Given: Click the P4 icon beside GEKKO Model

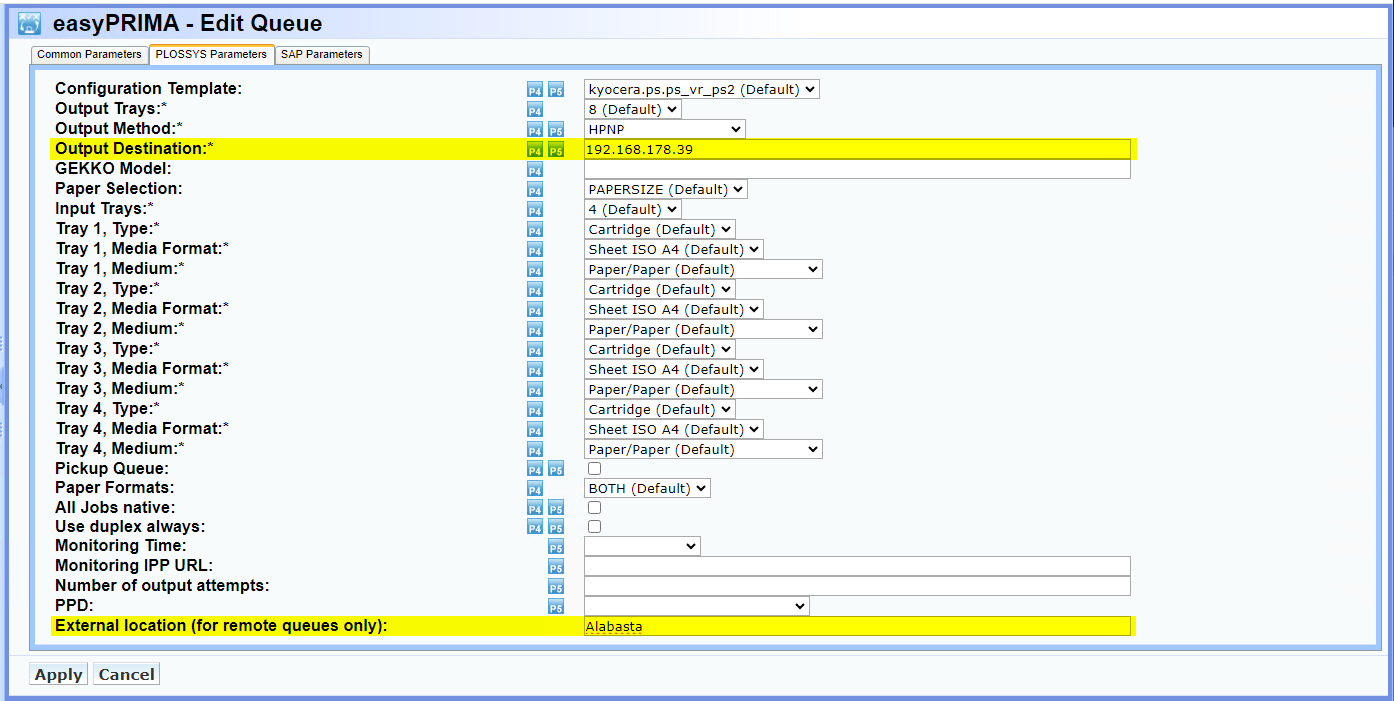Looking at the screenshot, I should [x=534, y=169].
